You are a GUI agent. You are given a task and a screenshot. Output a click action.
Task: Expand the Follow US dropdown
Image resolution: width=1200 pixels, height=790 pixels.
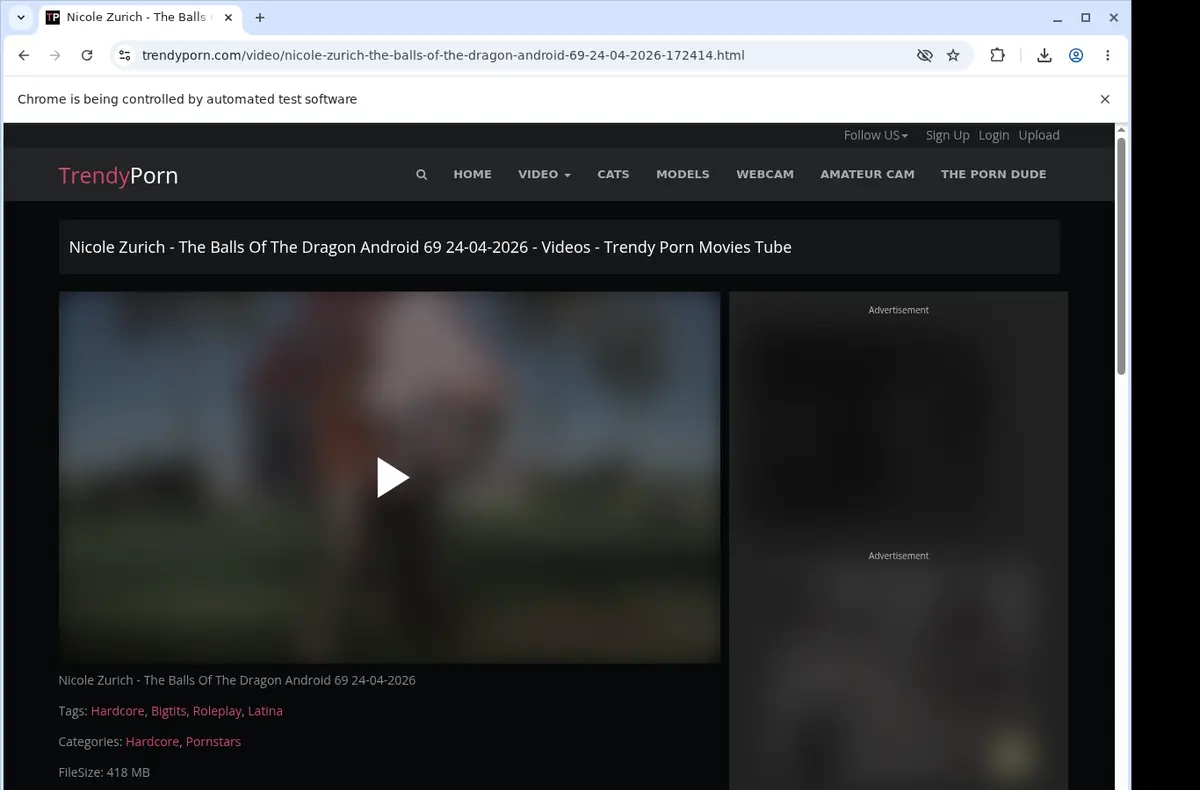[876, 135]
